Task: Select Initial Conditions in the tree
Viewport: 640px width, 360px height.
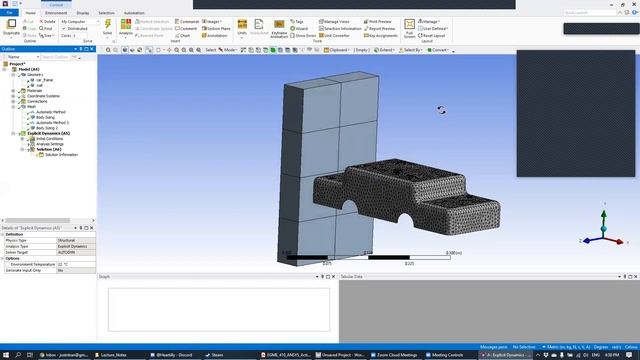Action: (49, 139)
